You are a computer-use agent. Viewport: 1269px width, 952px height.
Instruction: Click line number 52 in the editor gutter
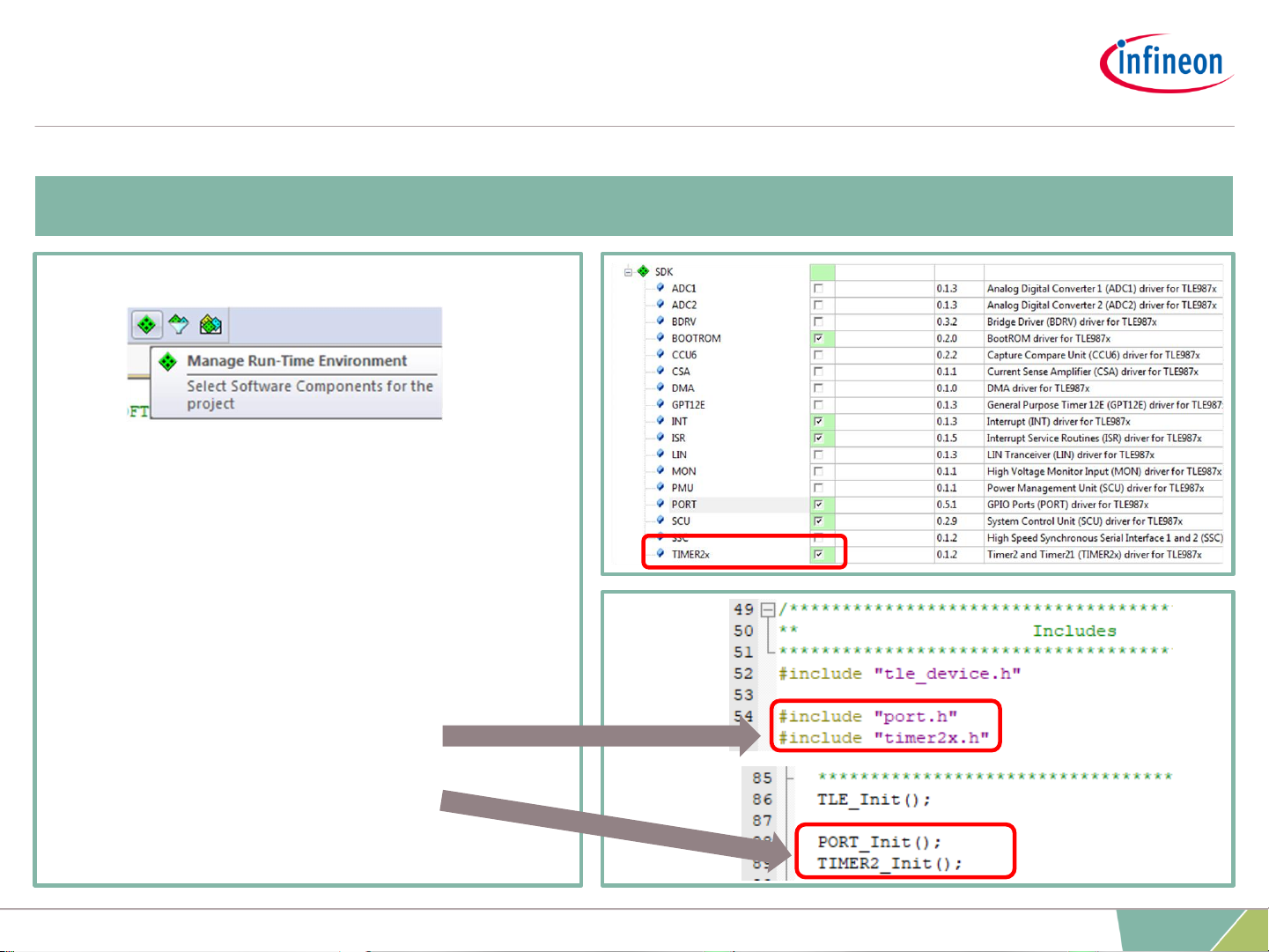743,674
